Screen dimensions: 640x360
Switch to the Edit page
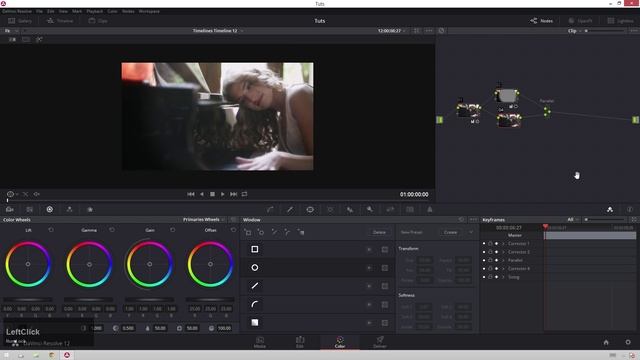click(300, 342)
